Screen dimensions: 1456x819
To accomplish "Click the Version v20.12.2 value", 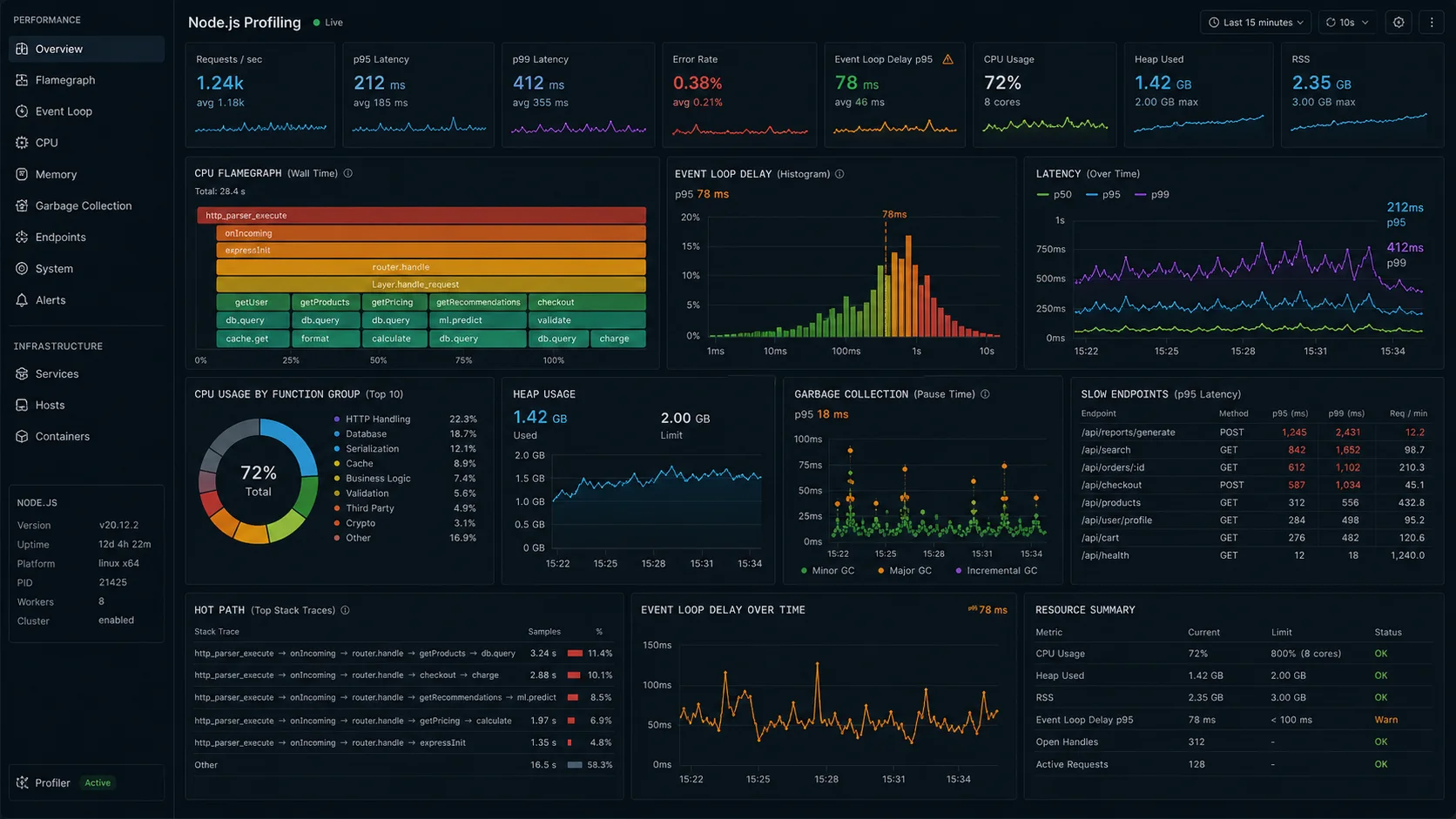I will (x=118, y=526).
